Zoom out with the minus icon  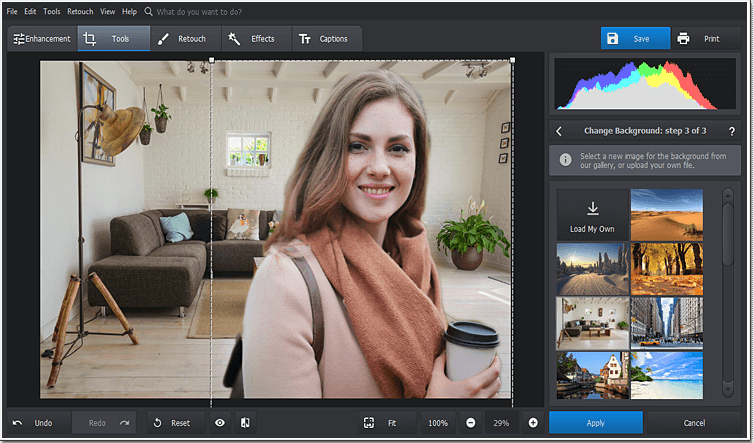pyautogui.click(x=471, y=423)
